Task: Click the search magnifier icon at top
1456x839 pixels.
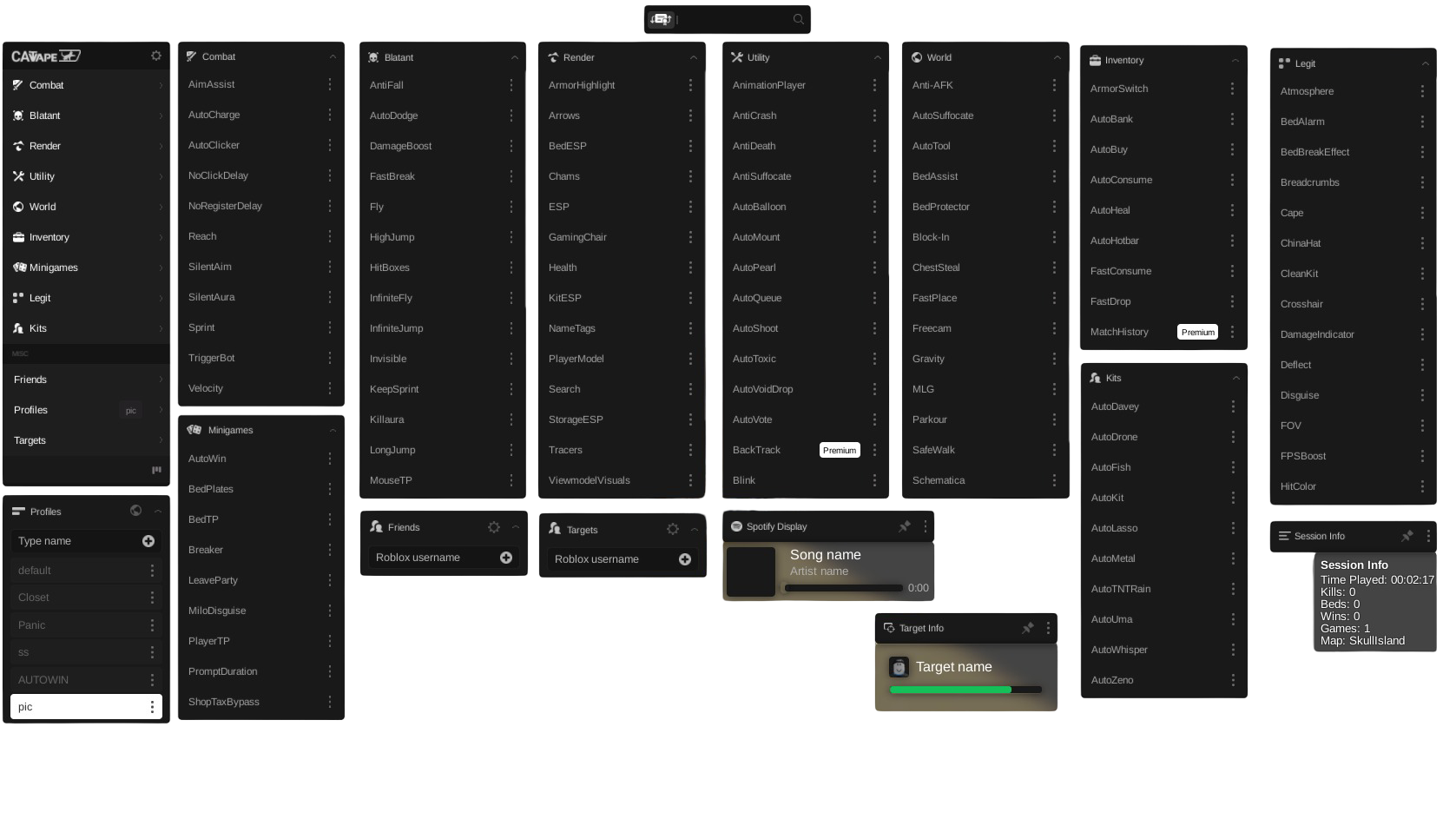Action: 798,19
